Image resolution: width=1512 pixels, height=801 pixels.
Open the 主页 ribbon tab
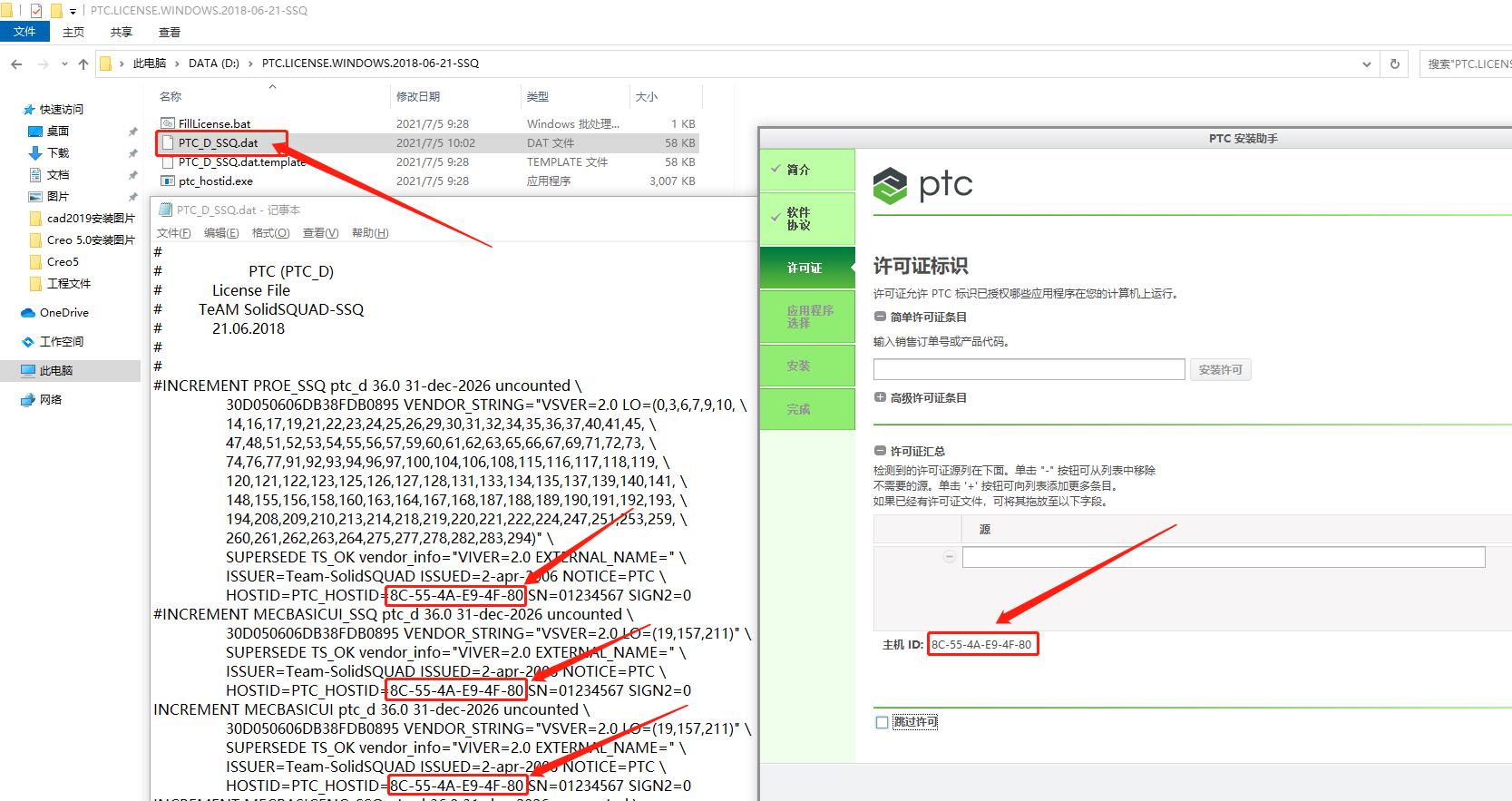tap(73, 32)
